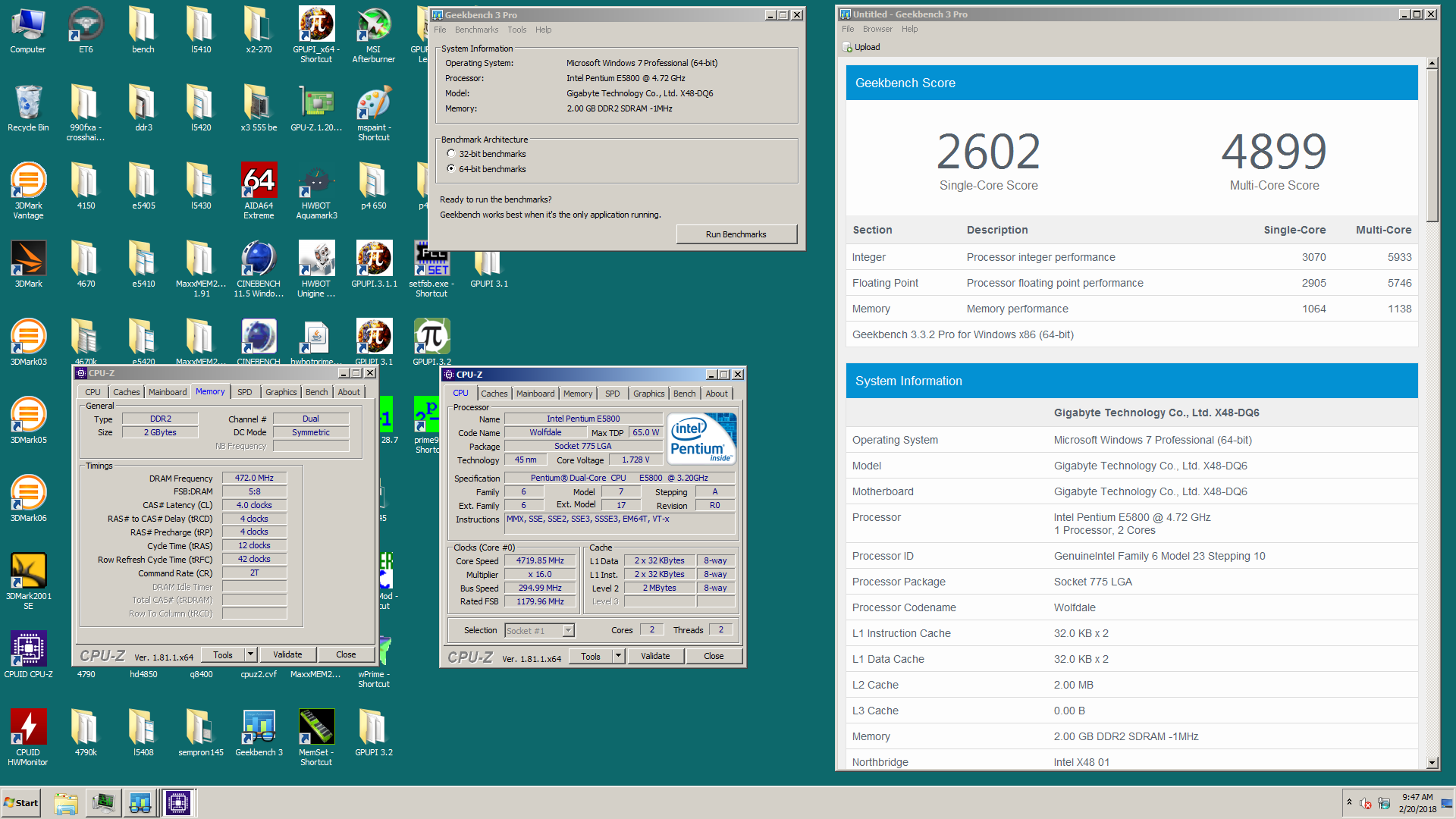Select the 32-bit benchmarks radio button
This screenshot has height=819, width=1456.
tap(451, 154)
